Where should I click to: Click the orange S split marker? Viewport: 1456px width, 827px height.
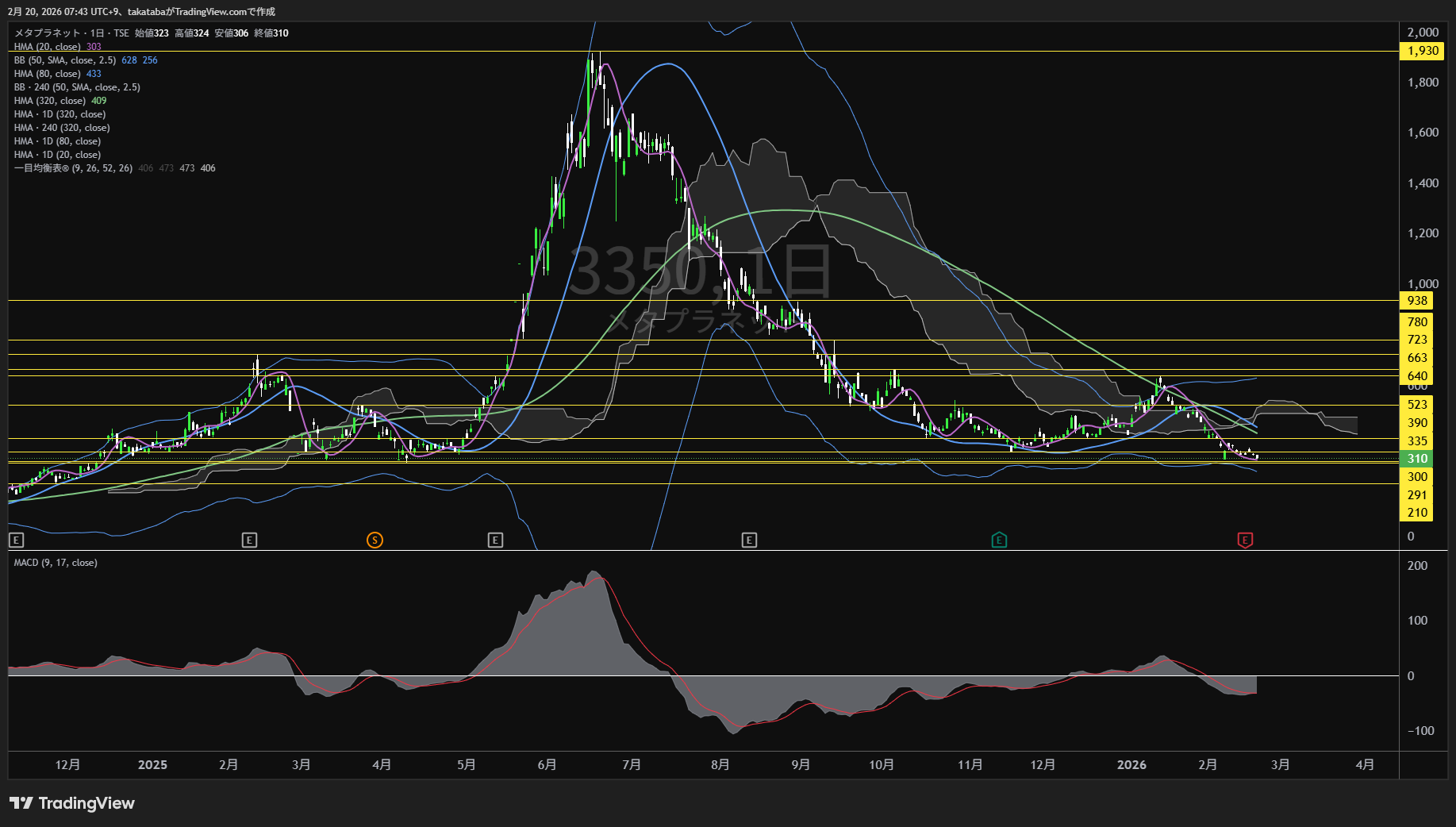tap(375, 540)
